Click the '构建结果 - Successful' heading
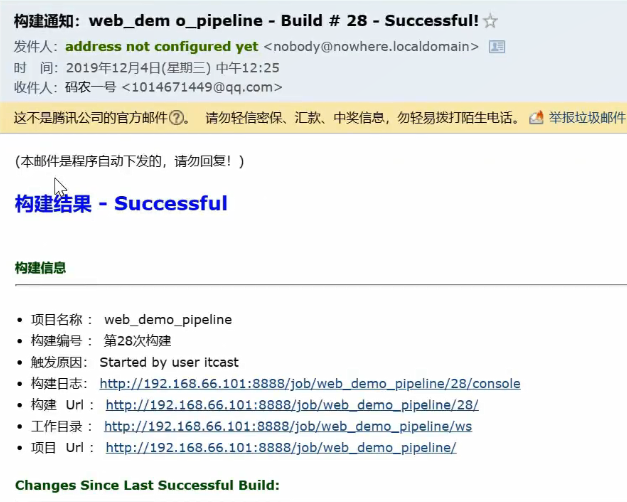The height and width of the screenshot is (502, 627). click(x=121, y=203)
